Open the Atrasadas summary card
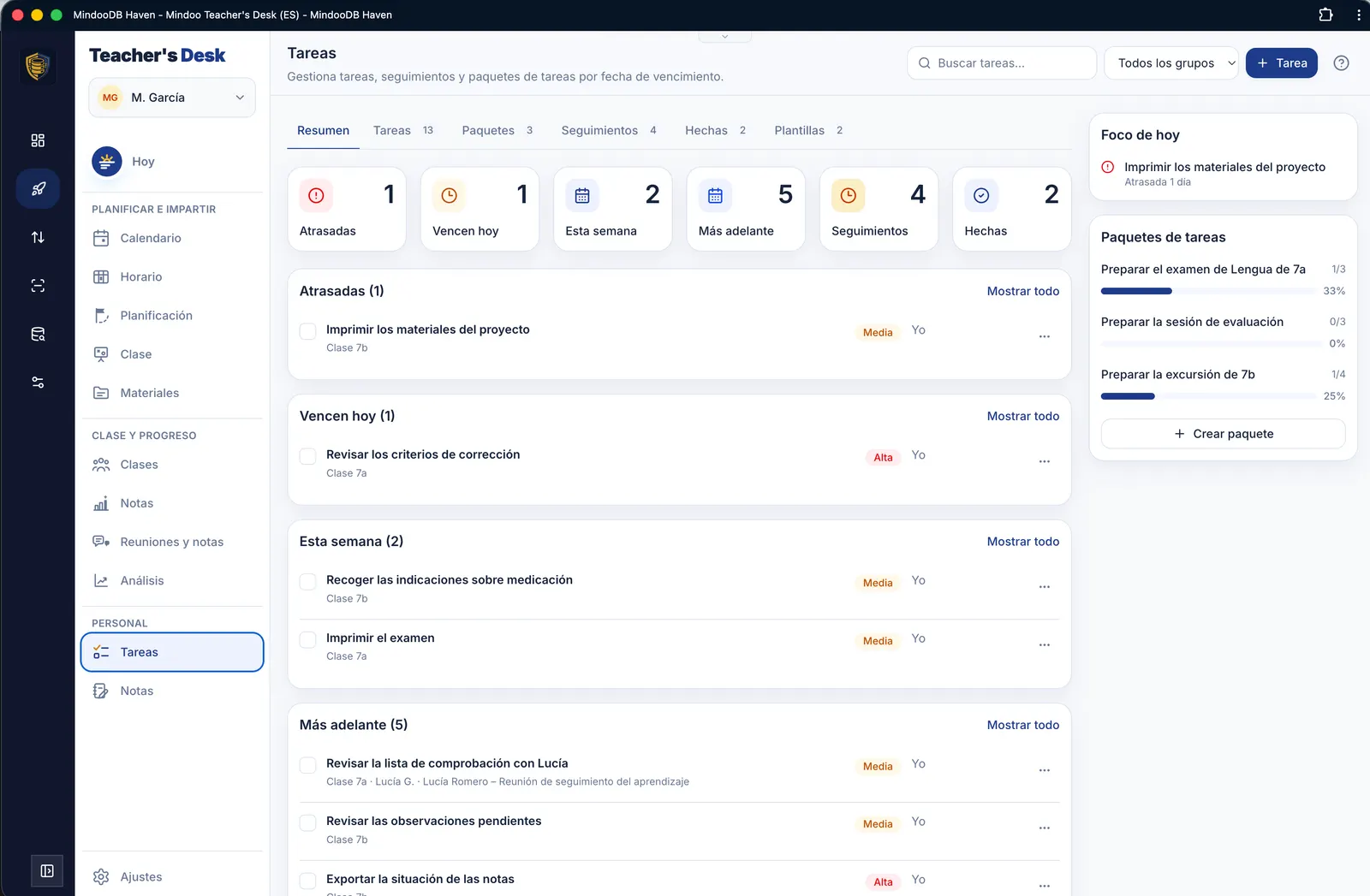The image size is (1370, 896). (347, 210)
